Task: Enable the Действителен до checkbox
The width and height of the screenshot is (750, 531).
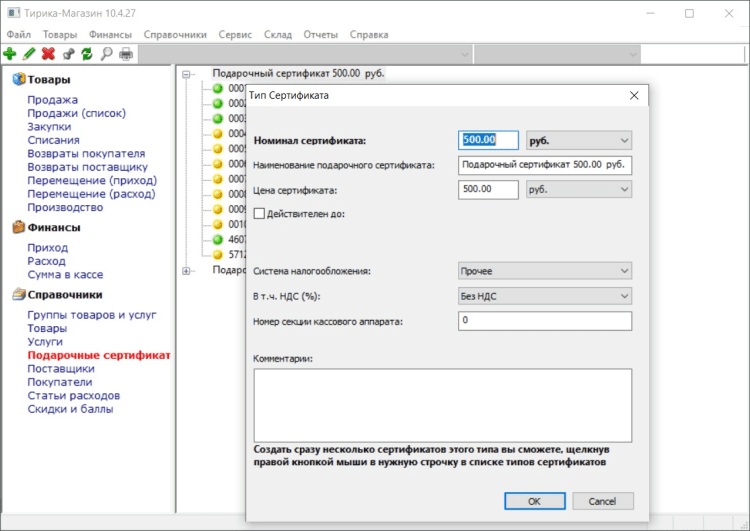Action: click(261, 213)
